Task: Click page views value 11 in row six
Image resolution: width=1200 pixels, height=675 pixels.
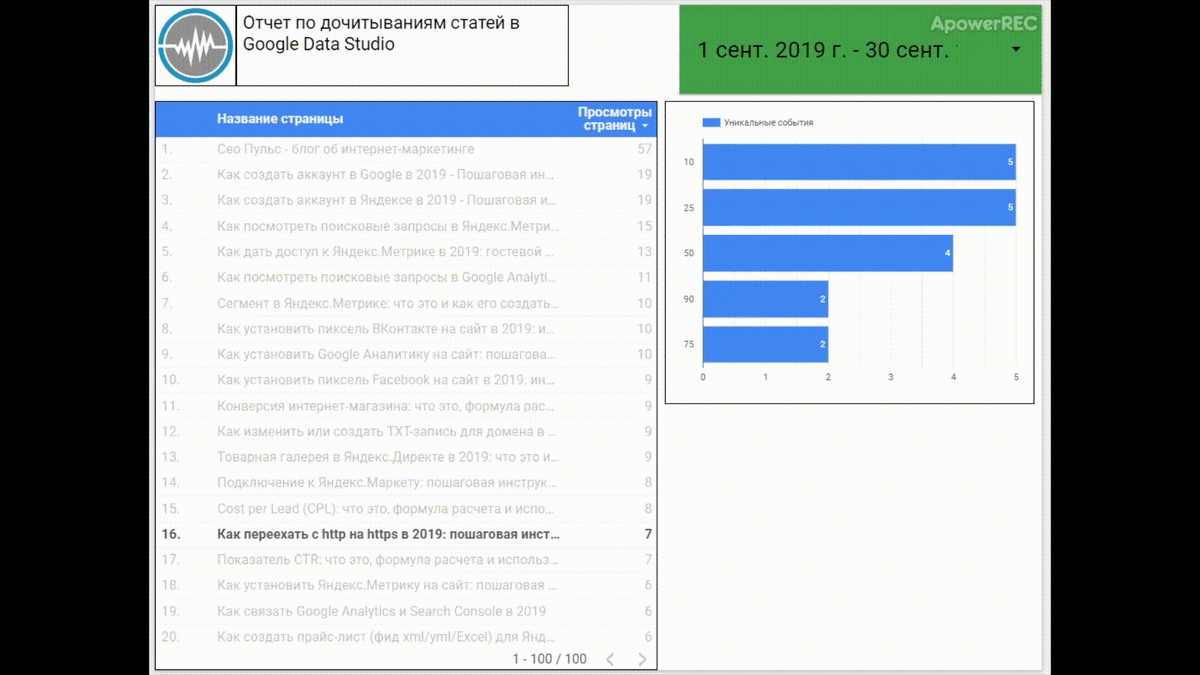Action: pyautogui.click(x=644, y=277)
